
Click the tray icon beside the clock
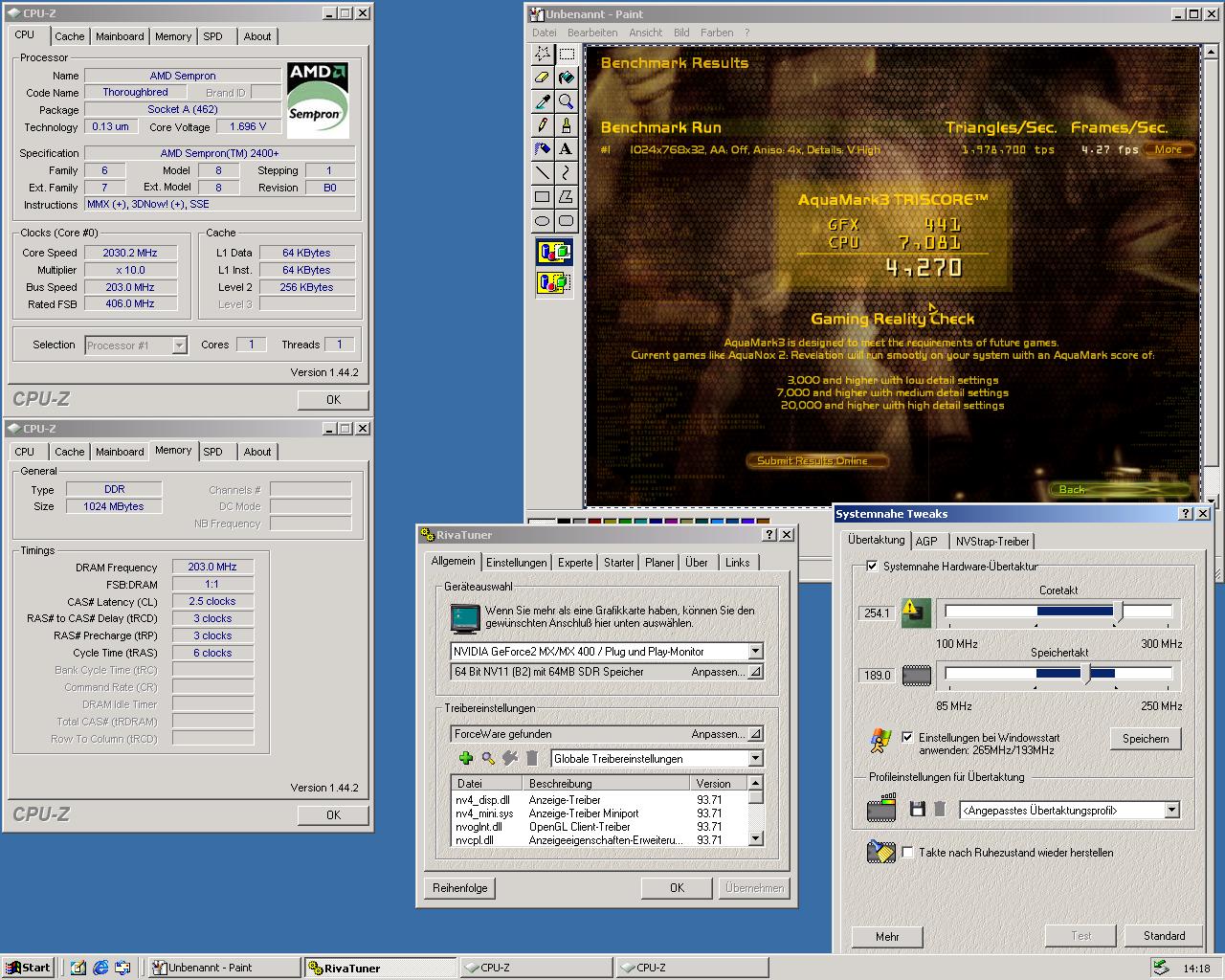point(1162,968)
